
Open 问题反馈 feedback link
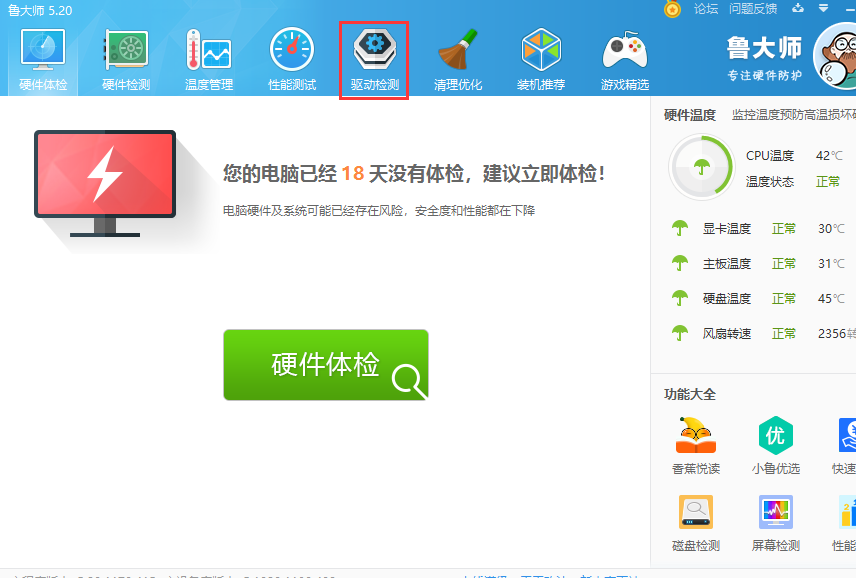[753, 9]
